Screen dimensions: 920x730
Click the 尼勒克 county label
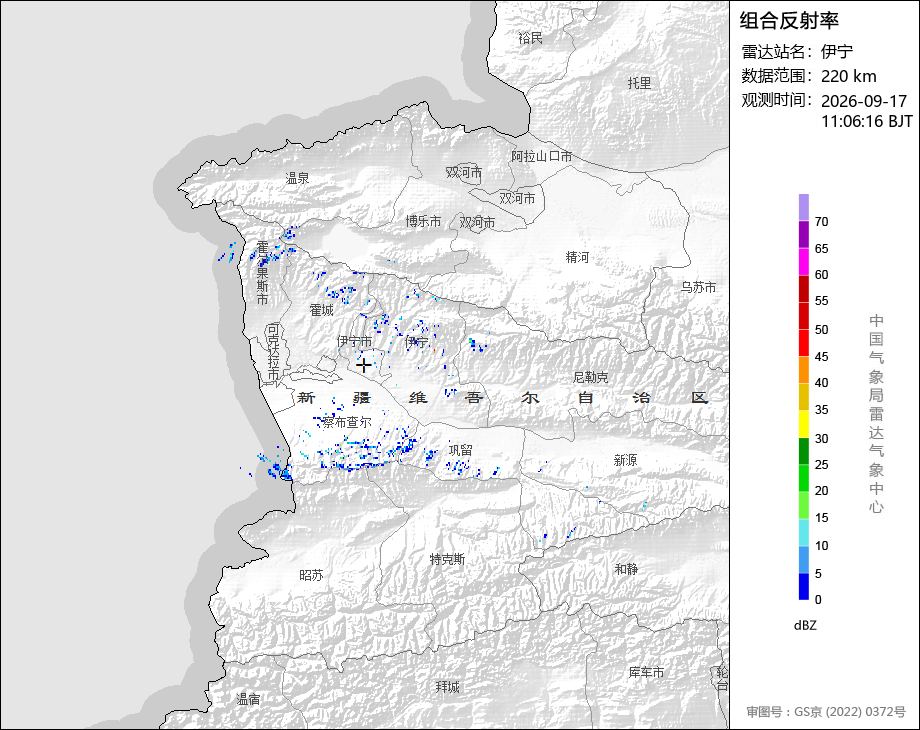[x=591, y=377]
